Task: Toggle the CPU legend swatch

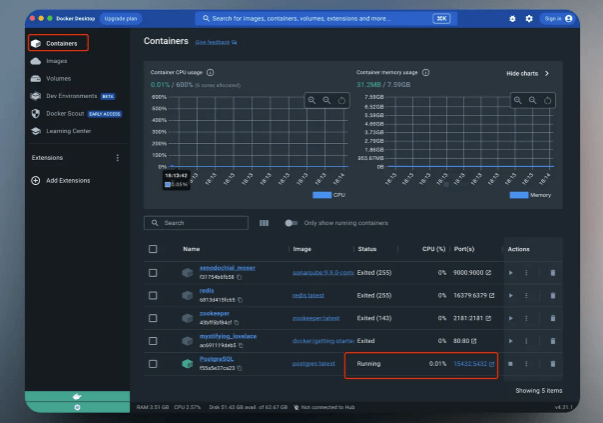Action: pyautogui.click(x=322, y=195)
